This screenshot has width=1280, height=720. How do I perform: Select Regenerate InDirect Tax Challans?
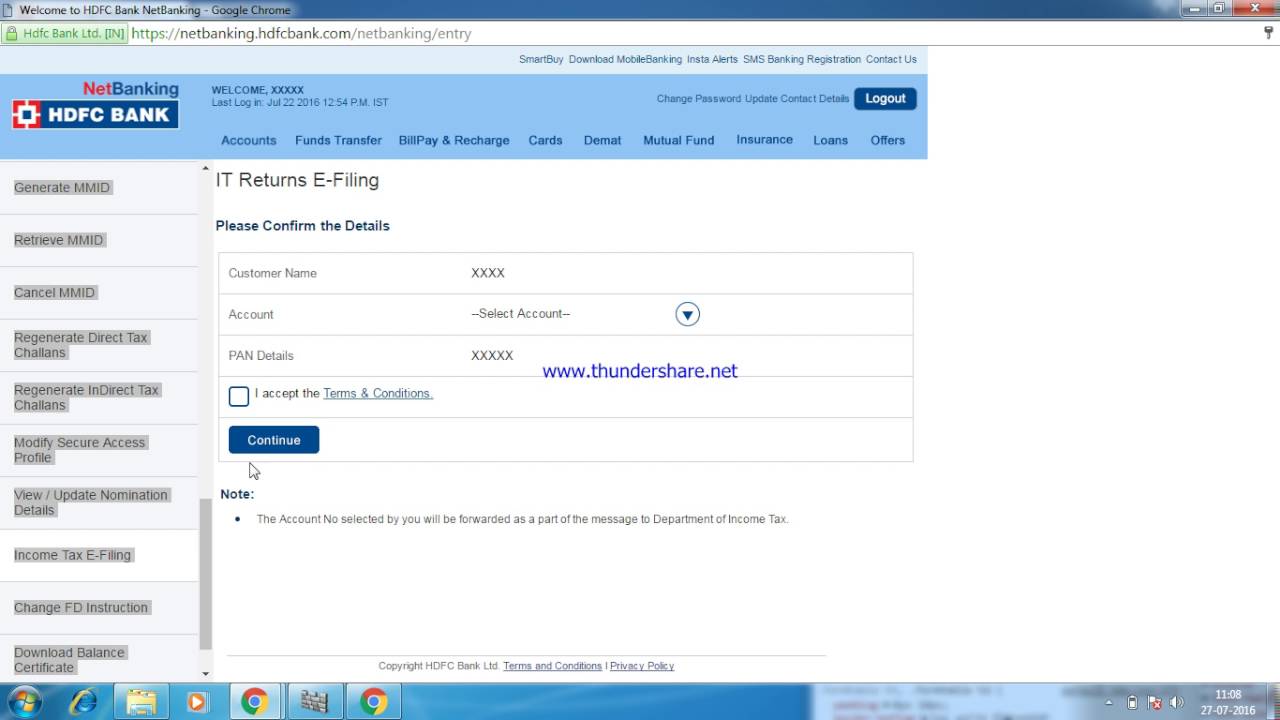[x=87, y=397]
